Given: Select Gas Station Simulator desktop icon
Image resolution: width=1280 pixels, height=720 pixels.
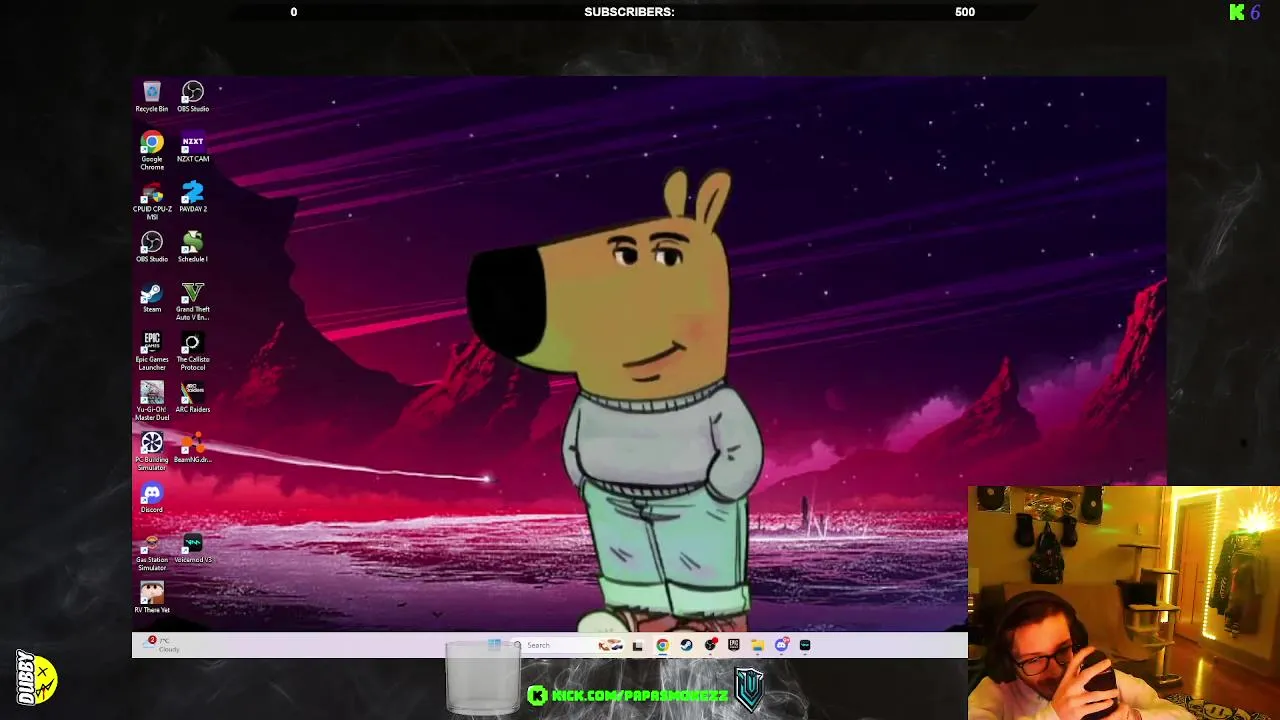Looking at the screenshot, I should coord(152,551).
